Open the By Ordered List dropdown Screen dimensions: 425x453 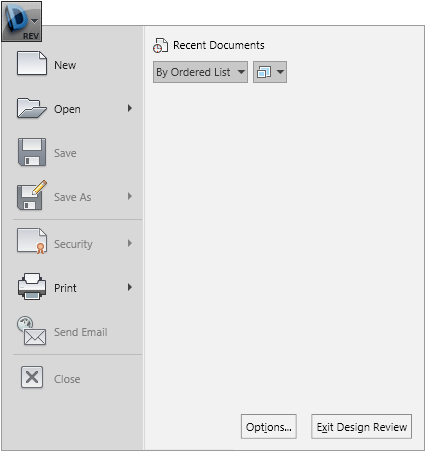(x=200, y=72)
